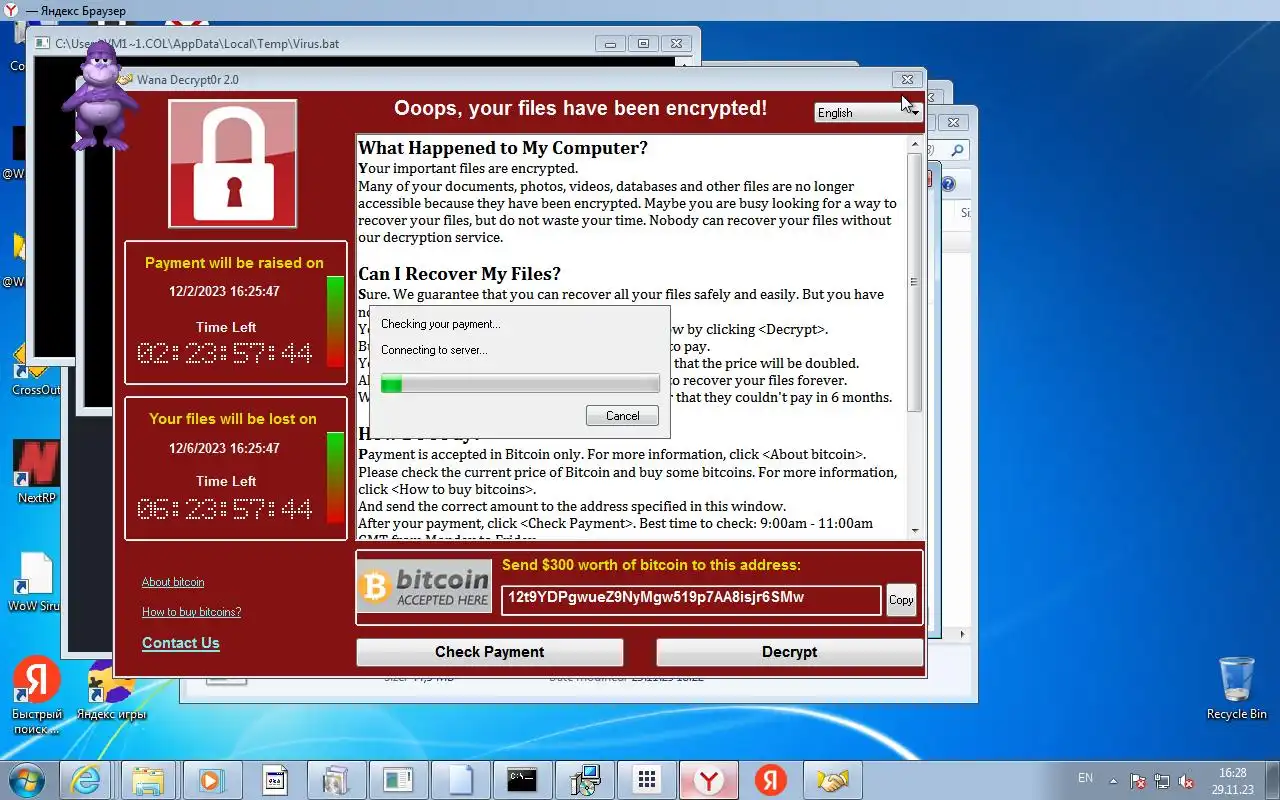Viewport: 1280px width, 800px height.
Task: Click the 12/6/2023 16:25:47 date
Action: point(224,448)
